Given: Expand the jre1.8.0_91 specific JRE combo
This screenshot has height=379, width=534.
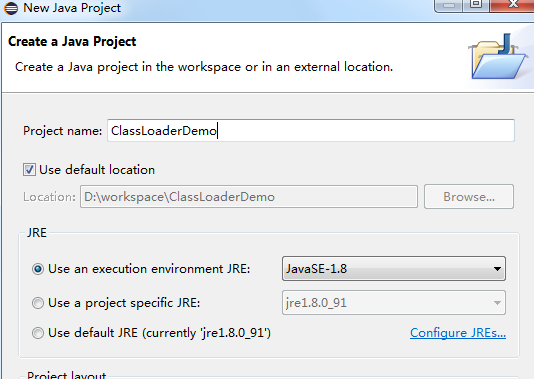Looking at the screenshot, I should [x=394, y=303].
